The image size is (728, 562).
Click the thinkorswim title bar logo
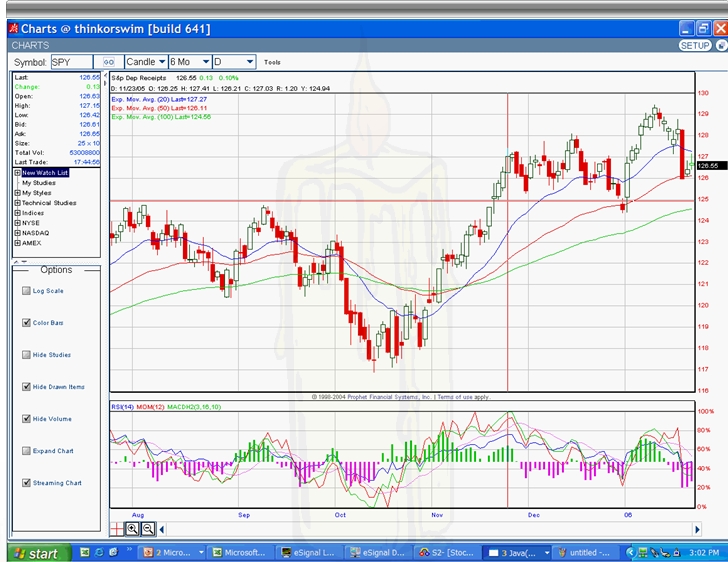13,28
